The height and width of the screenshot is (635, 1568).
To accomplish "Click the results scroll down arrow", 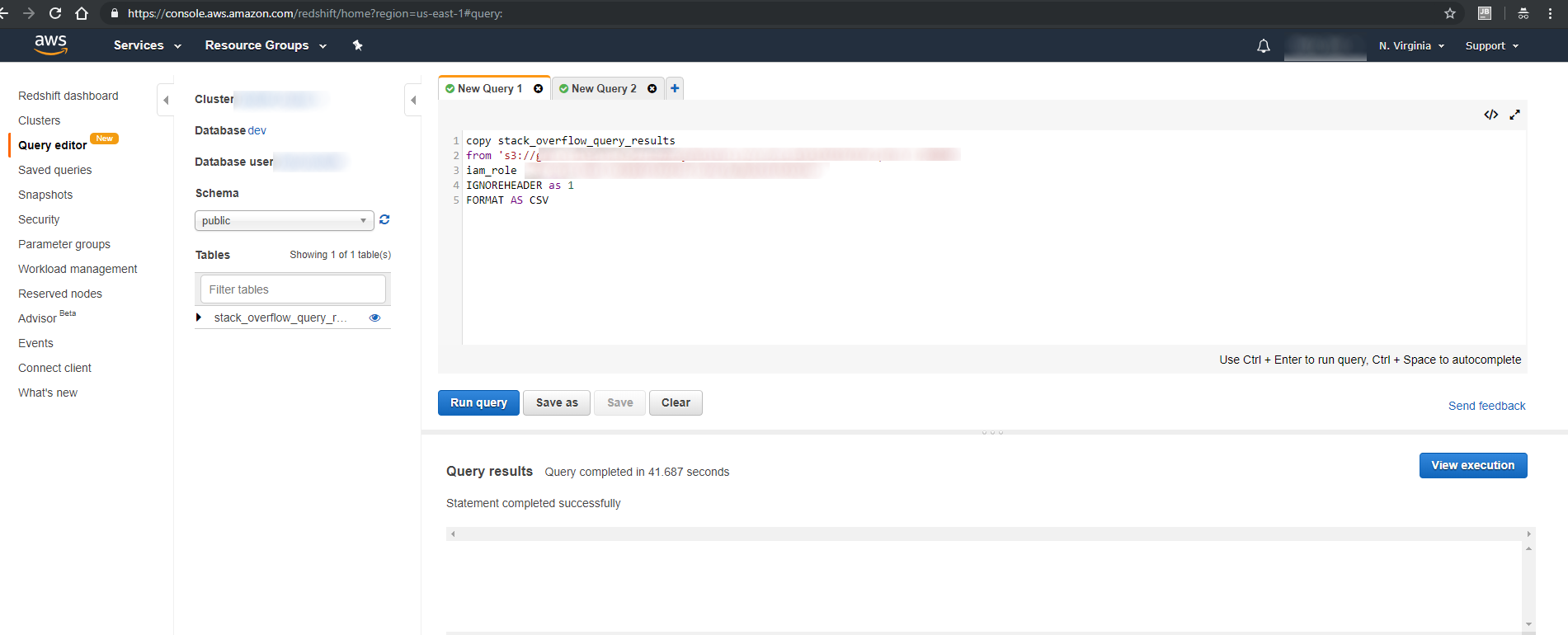I will pyautogui.click(x=1528, y=624).
